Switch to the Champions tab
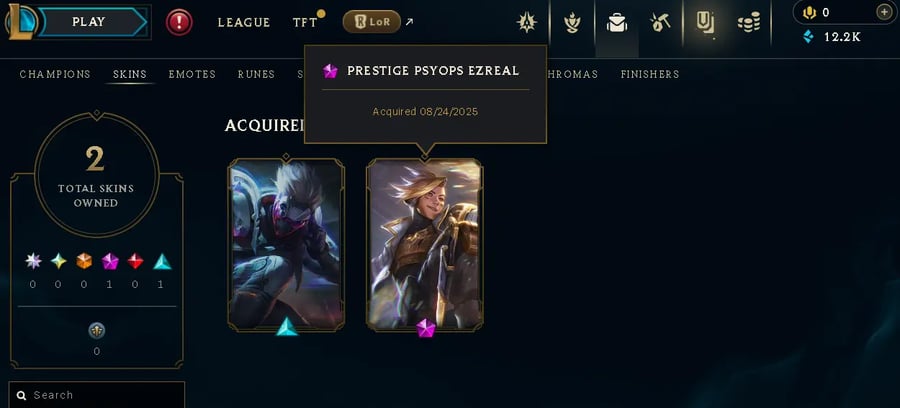 [x=55, y=74]
